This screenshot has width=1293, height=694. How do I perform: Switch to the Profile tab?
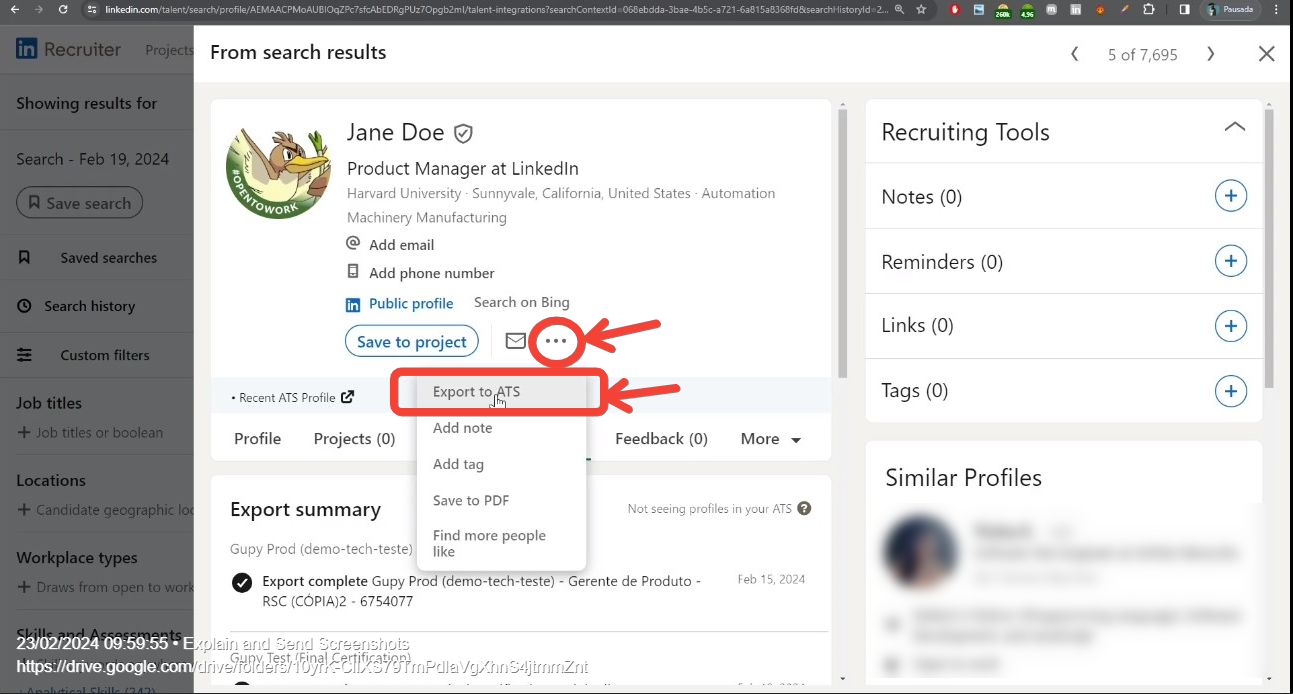[x=257, y=438]
